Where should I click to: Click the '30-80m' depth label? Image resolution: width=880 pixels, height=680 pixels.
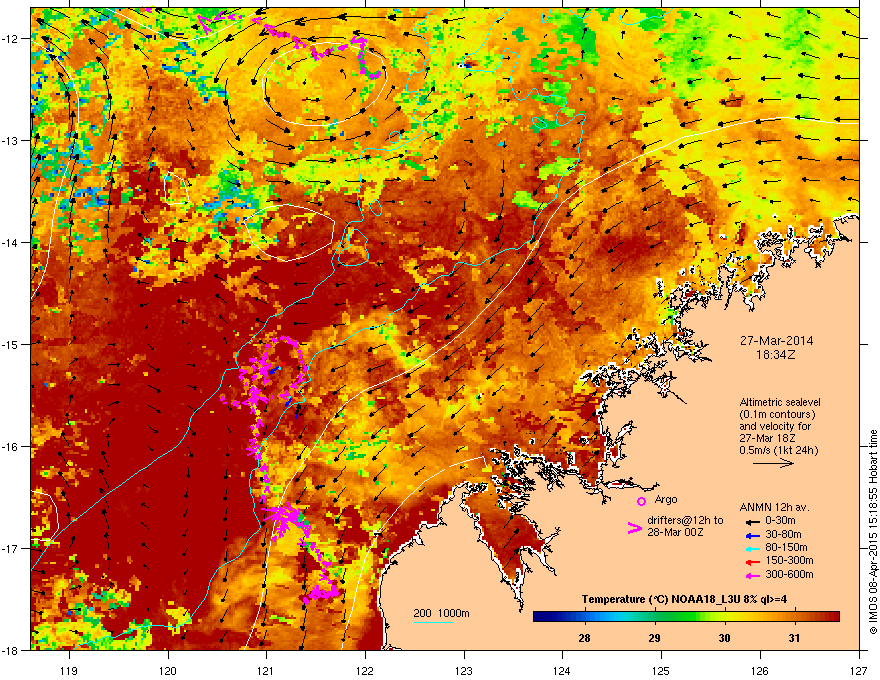tap(783, 534)
